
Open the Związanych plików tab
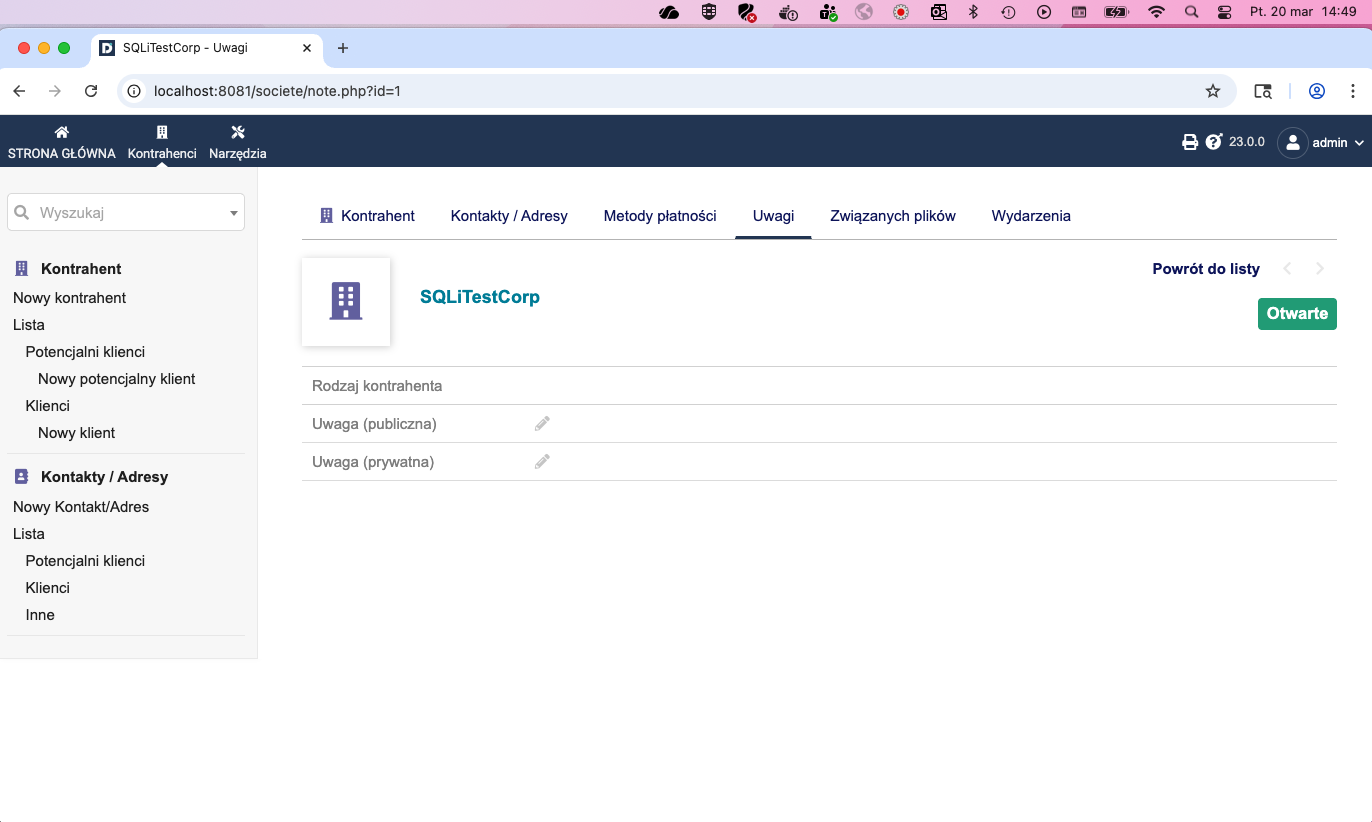tap(893, 216)
